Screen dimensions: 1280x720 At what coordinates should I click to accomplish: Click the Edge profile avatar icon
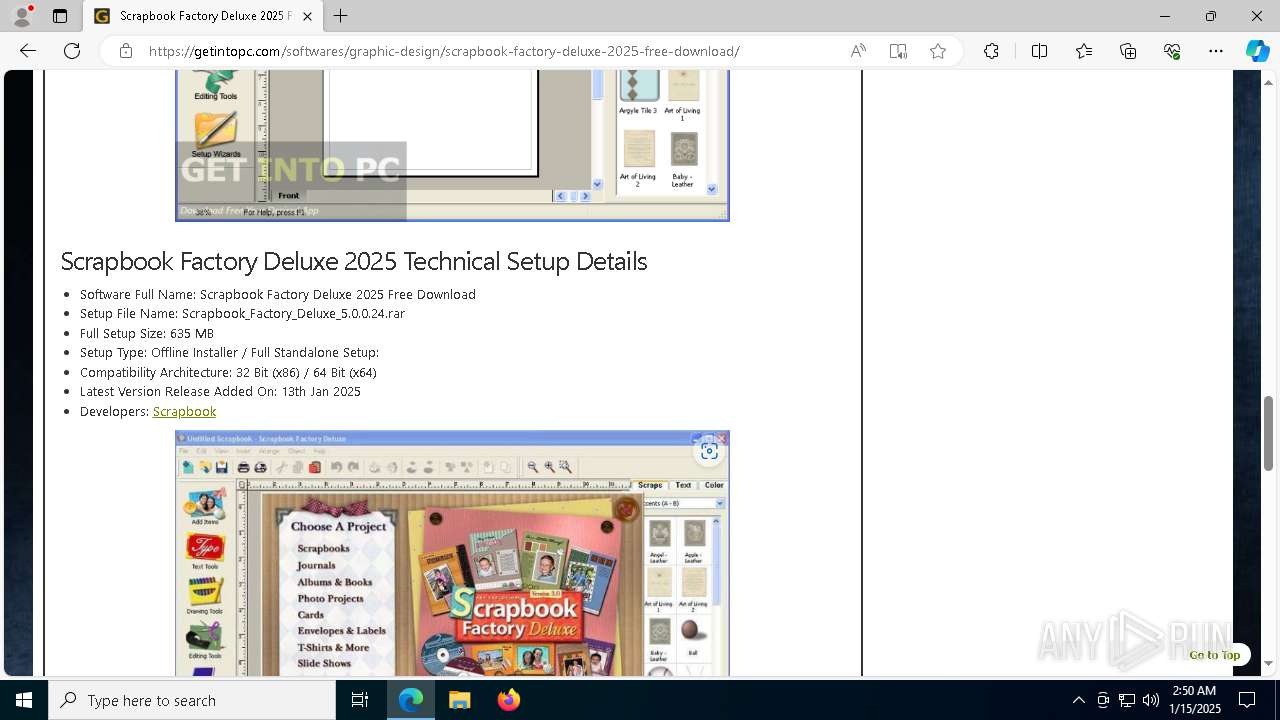tap(22, 15)
